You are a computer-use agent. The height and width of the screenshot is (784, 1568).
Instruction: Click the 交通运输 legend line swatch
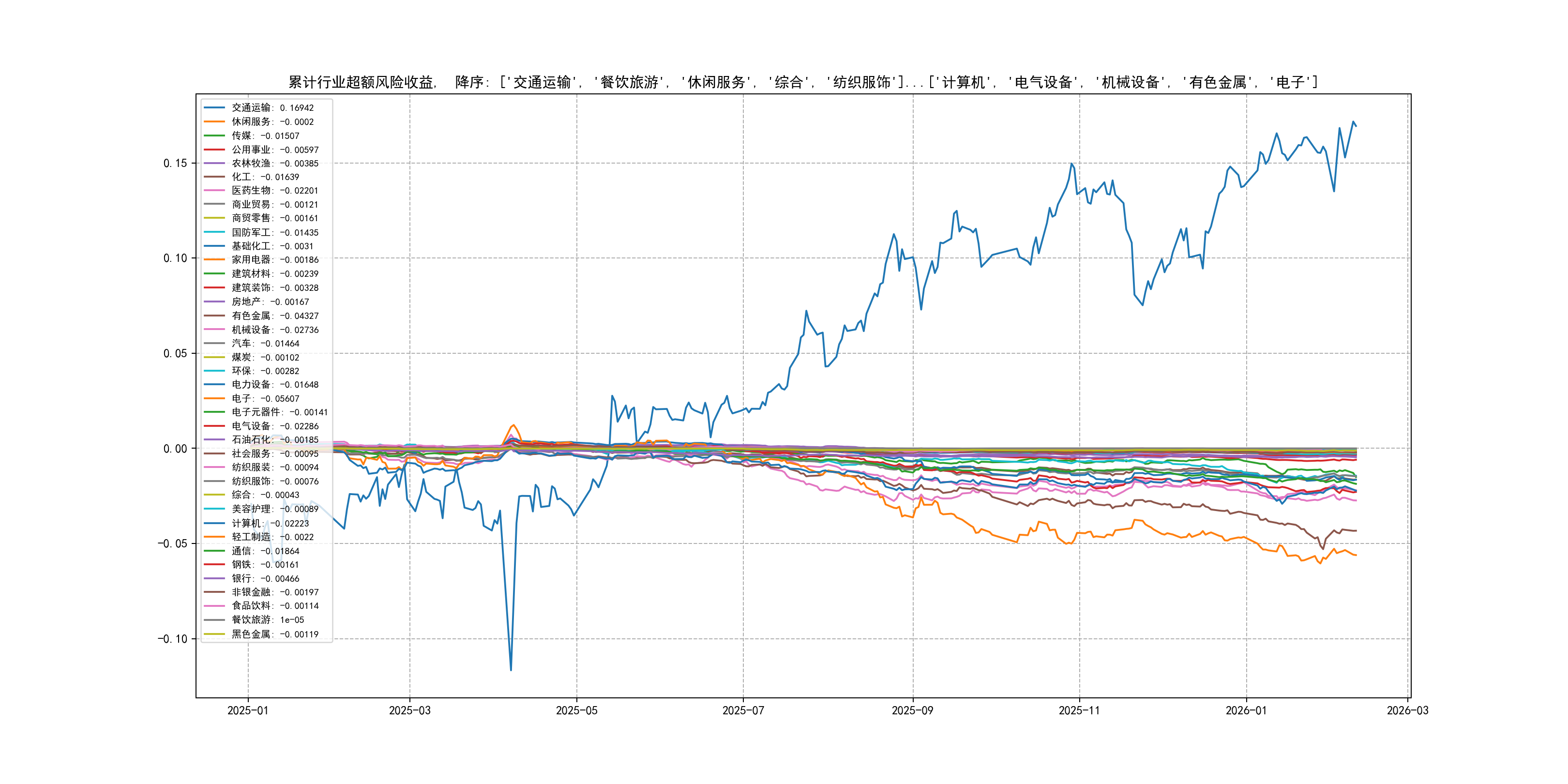(x=214, y=108)
